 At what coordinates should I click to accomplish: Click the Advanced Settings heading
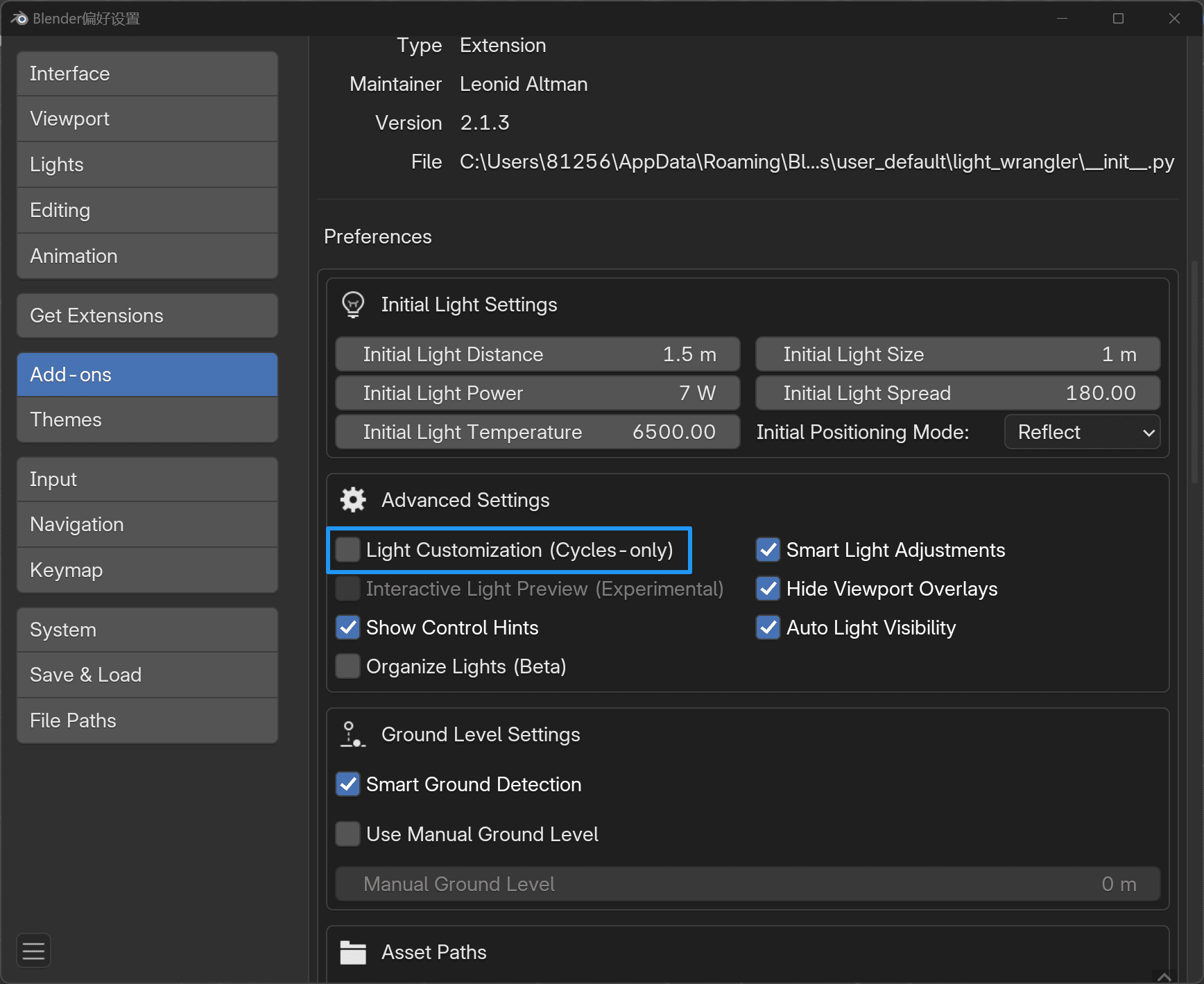pos(465,500)
